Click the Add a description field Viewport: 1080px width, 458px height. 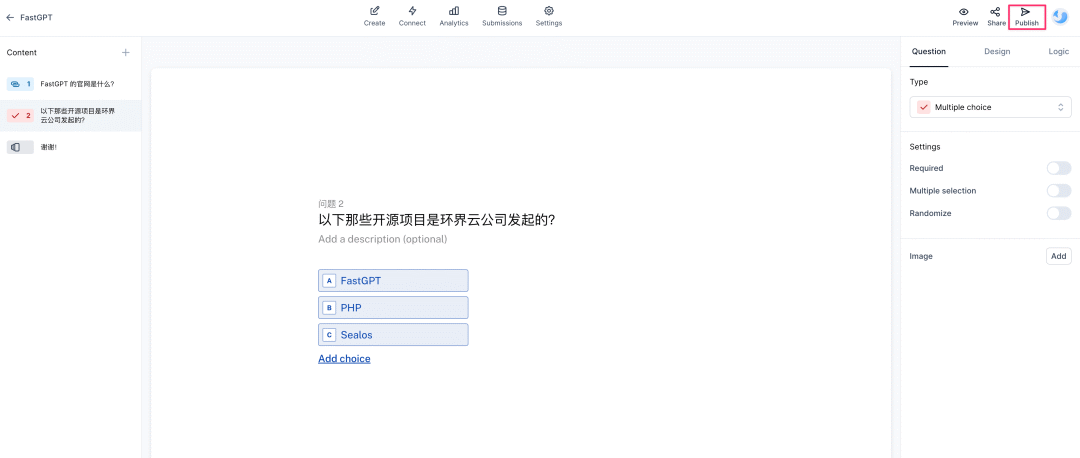[x=382, y=240]
